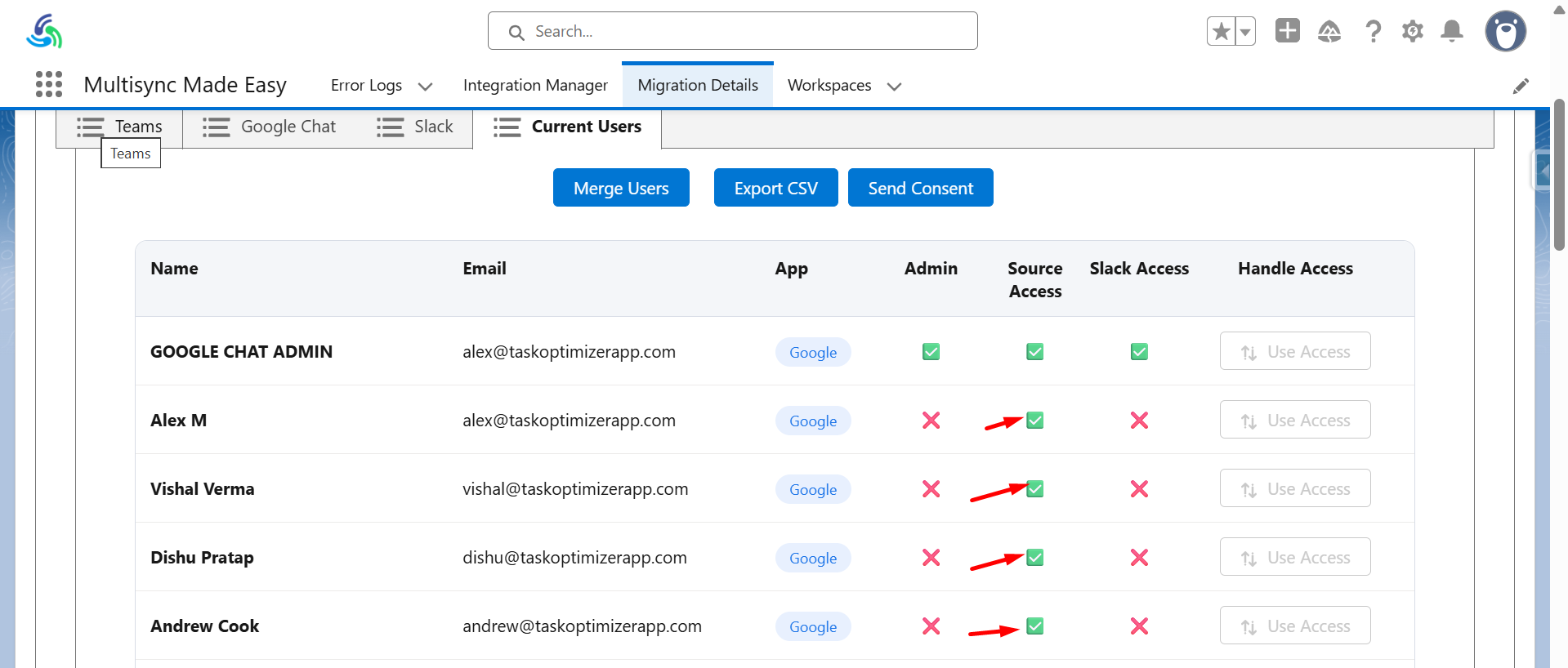1568x668 pixels.
Task: Open the App Launcher grid icon
Action: click(x=49, y=84)
